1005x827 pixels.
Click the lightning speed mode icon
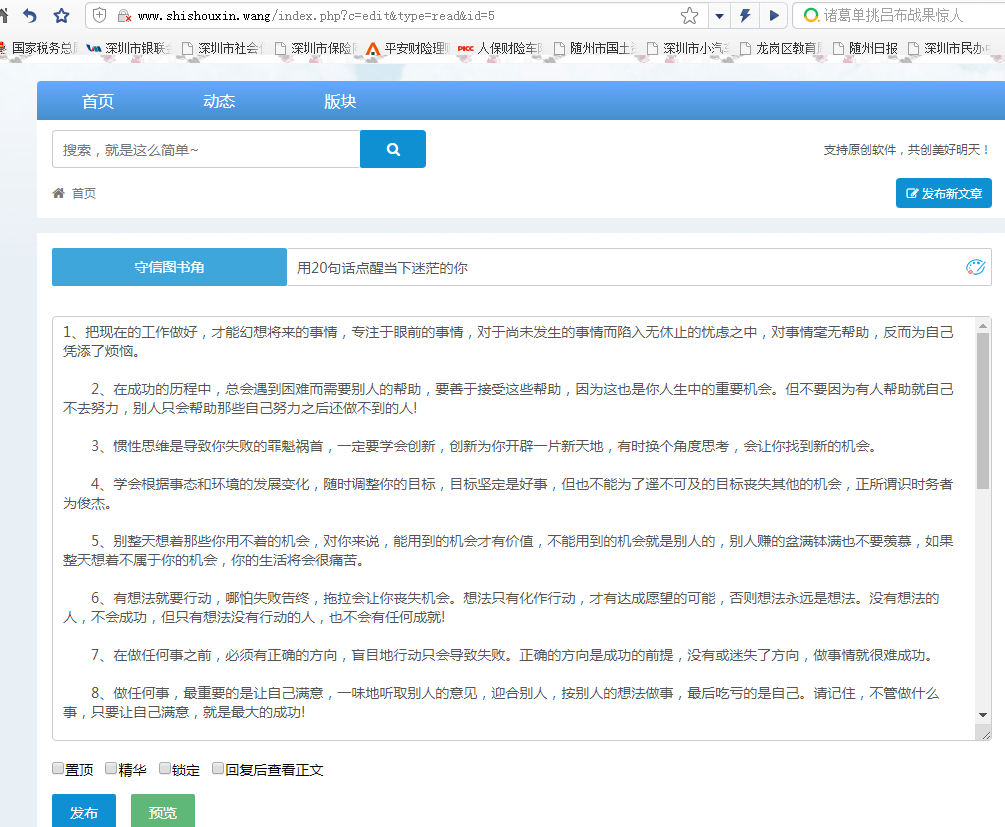(x=745, y=15)
